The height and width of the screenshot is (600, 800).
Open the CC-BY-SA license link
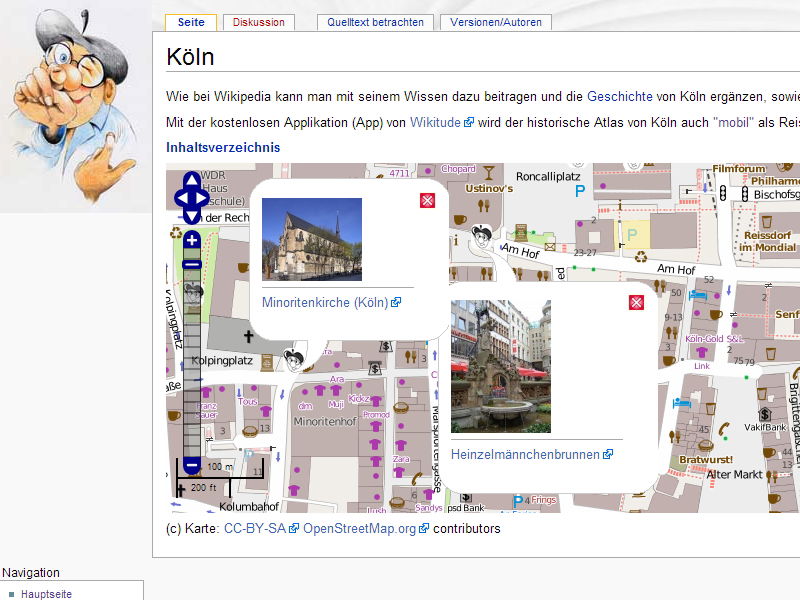pyautogui.click(x=261, y=529)
